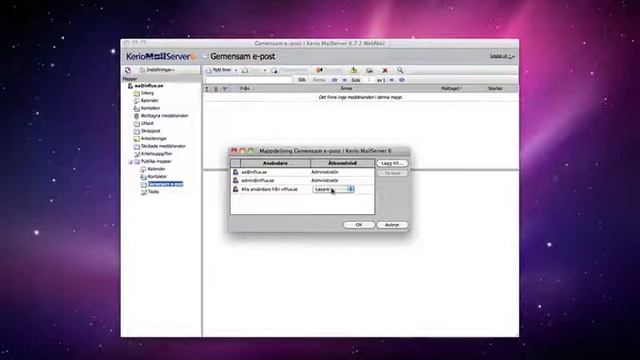Image resolution: width=640 pixels, height=360 pixels.
Task: Open the Anteckningar folder
Action: click(154, 139)
